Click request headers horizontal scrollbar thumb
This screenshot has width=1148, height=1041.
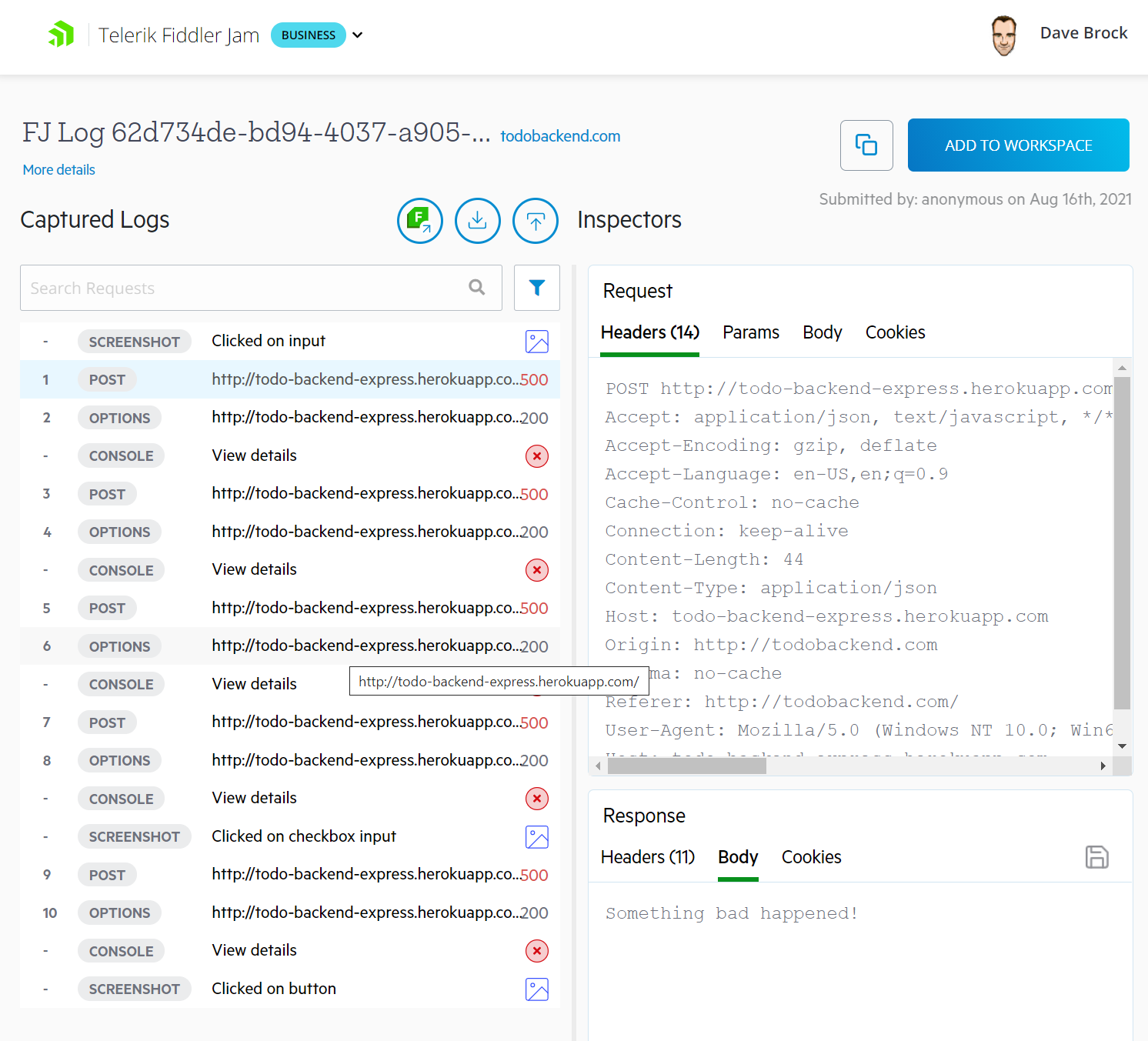(687, 766)
